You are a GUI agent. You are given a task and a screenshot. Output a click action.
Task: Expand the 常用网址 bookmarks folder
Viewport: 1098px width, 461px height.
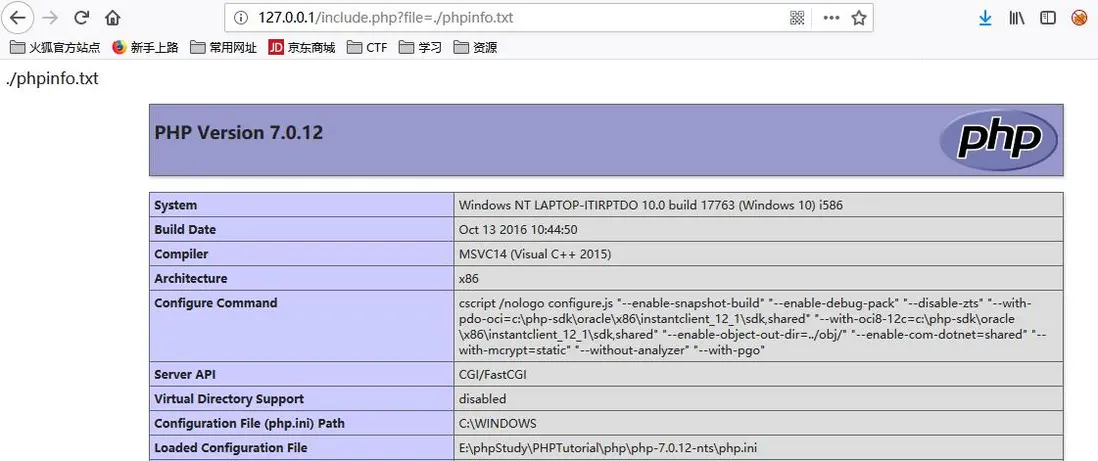pos(223,48)
